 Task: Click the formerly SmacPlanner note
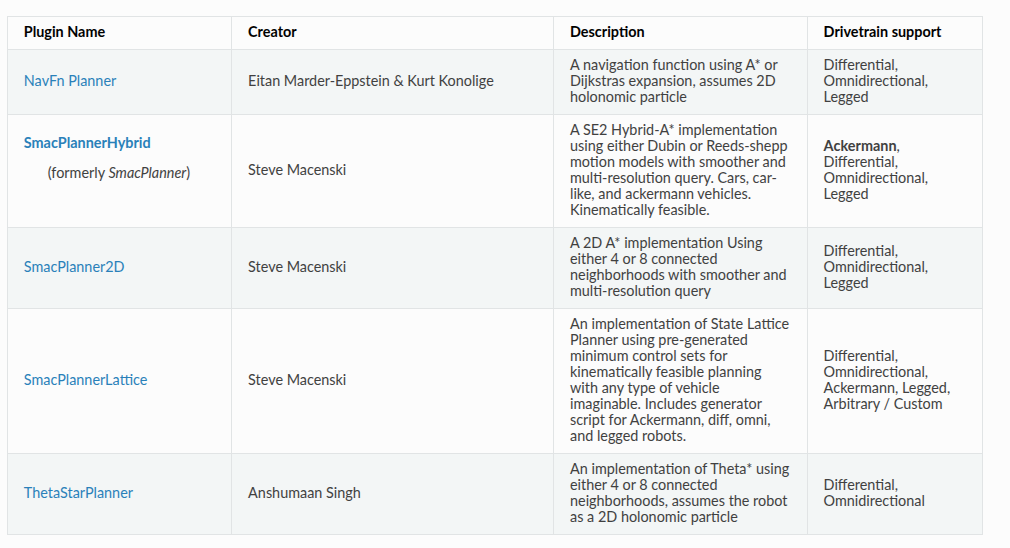[x=119, y=173]
